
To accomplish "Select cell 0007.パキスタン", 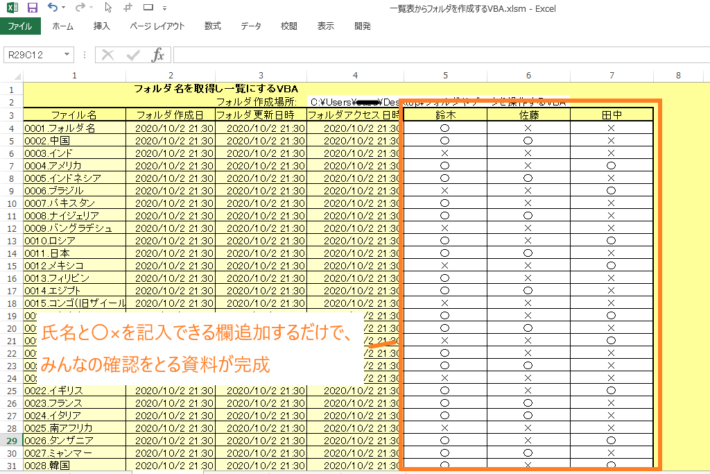I will click(x=74, y=203).
